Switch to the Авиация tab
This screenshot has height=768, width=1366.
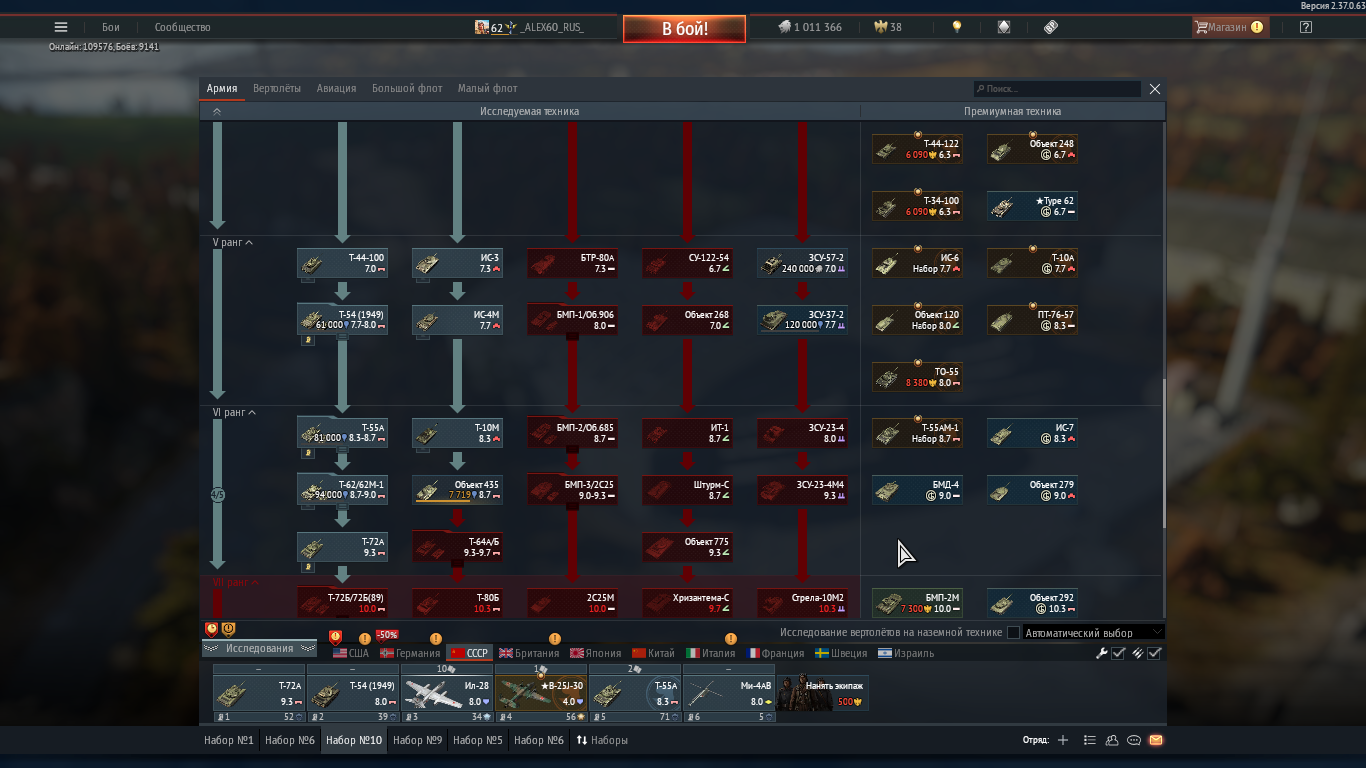point(336,89)
